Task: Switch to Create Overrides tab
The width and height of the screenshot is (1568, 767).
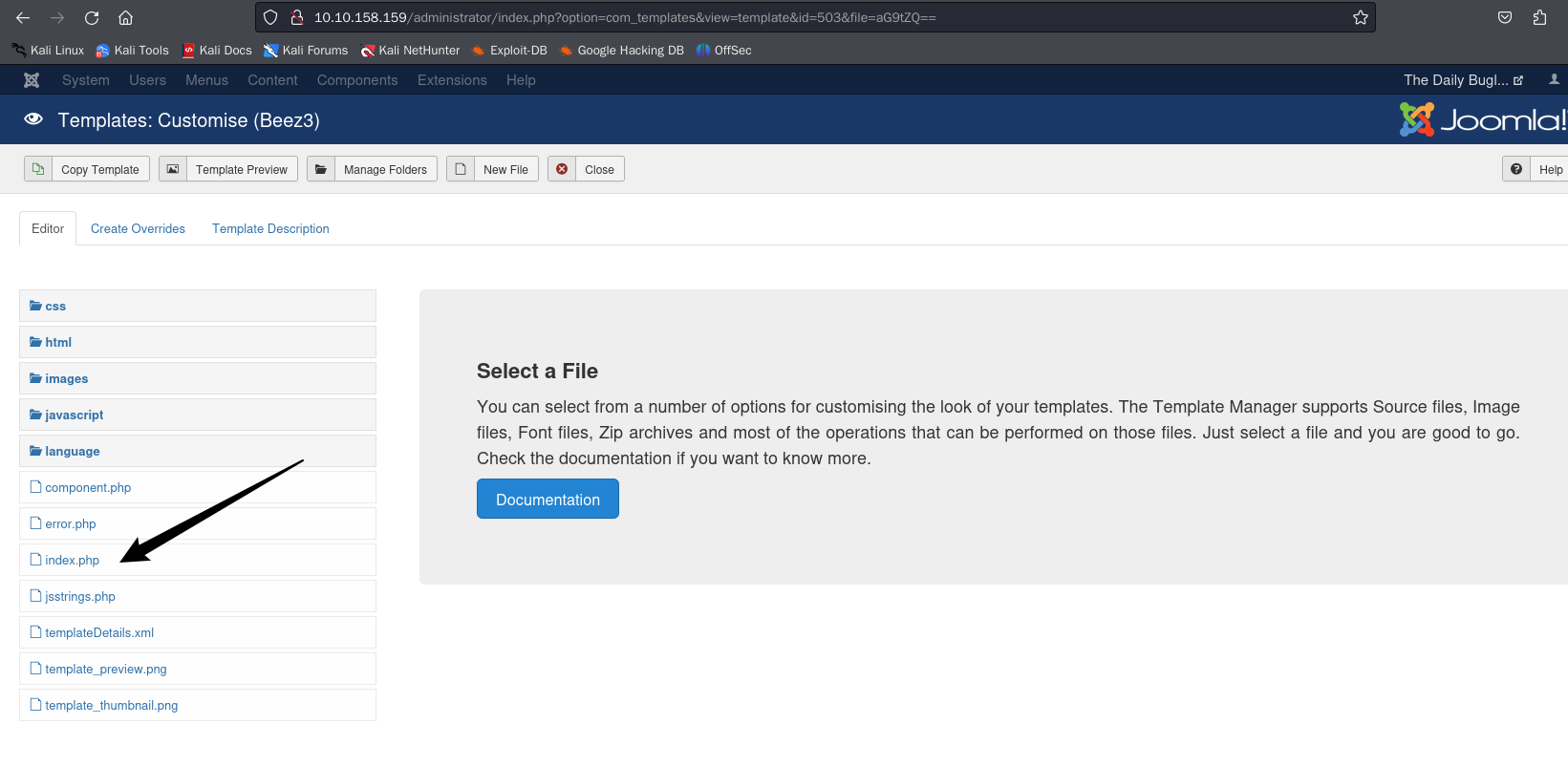Action: 138,228
